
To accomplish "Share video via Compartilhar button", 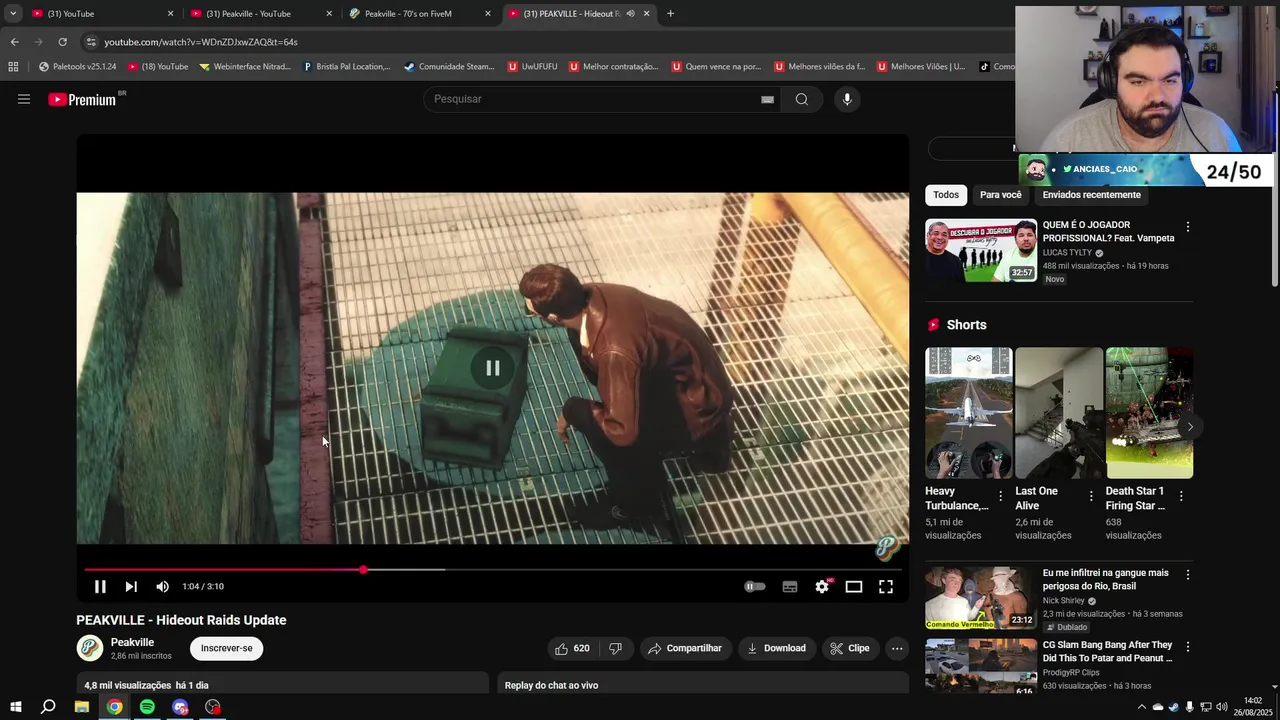I will pyautogui.click(x=685, y=648).
